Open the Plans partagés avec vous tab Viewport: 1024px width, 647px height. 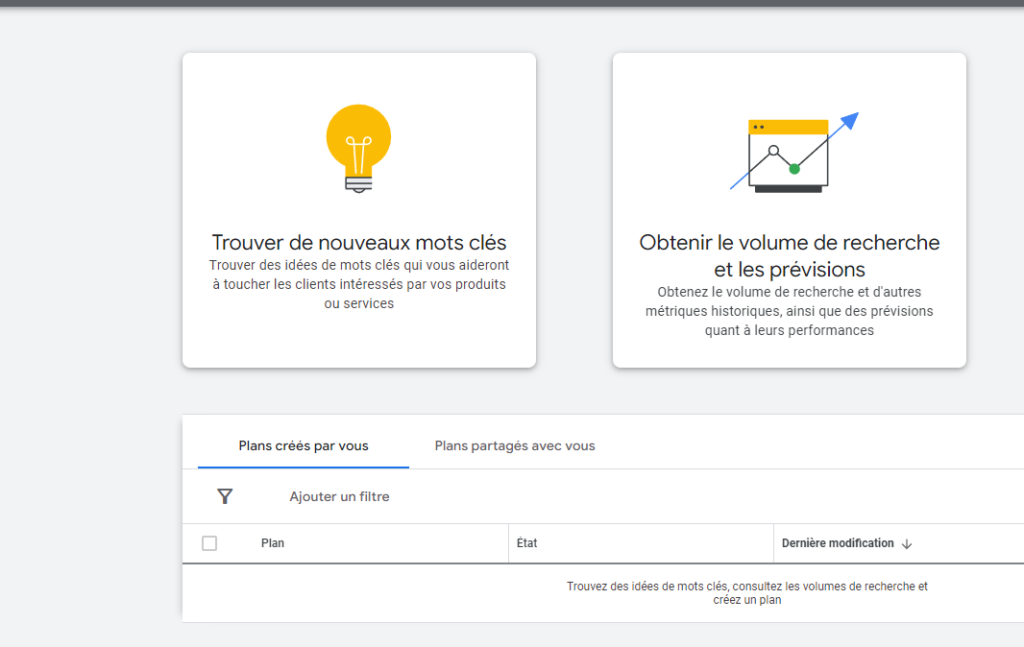514,446
